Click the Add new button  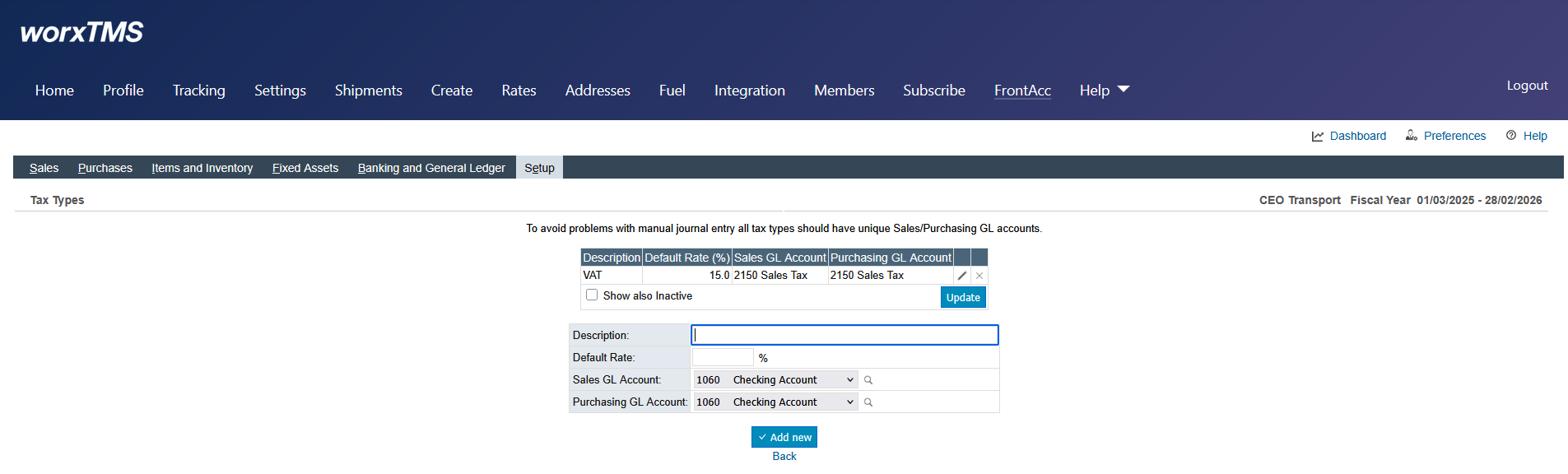(784, 437)
